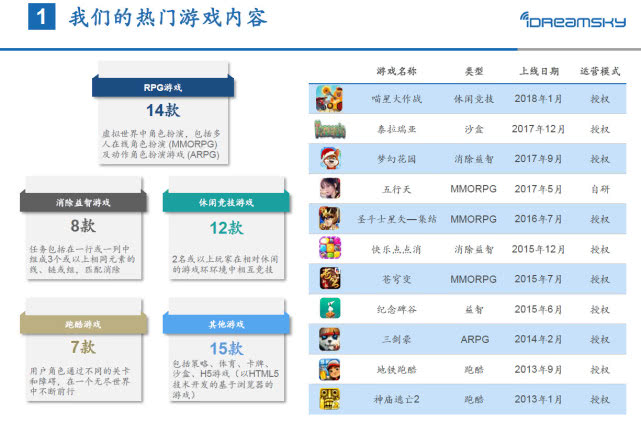
Task: Click the date 2015年6月
Action: (x=538, y=309)
